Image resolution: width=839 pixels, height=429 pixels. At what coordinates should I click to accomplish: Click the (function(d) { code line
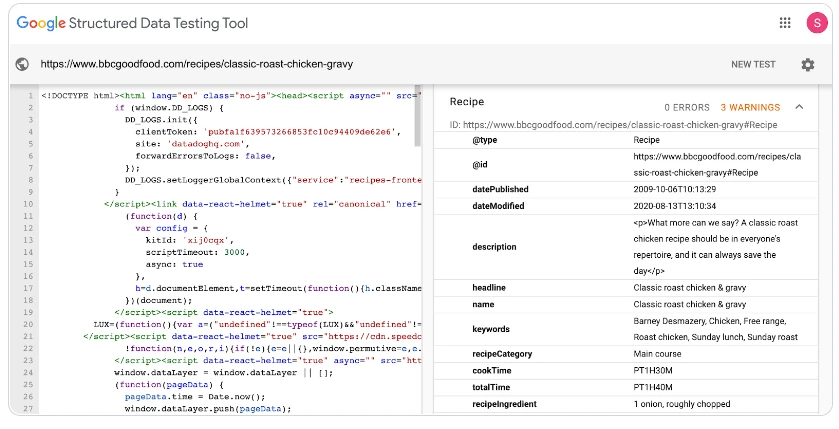coord(161,216)
